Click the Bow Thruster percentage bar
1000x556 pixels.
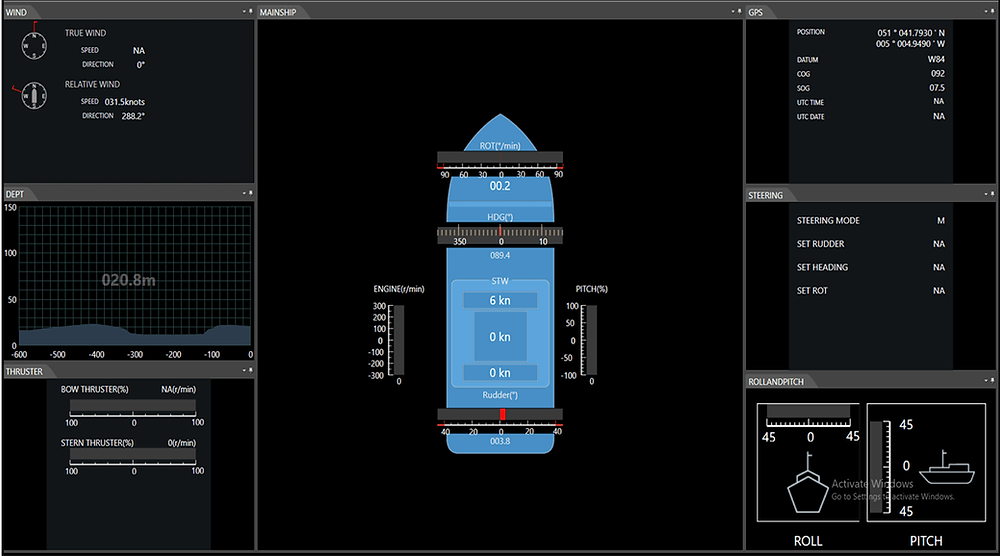point(133,406)
